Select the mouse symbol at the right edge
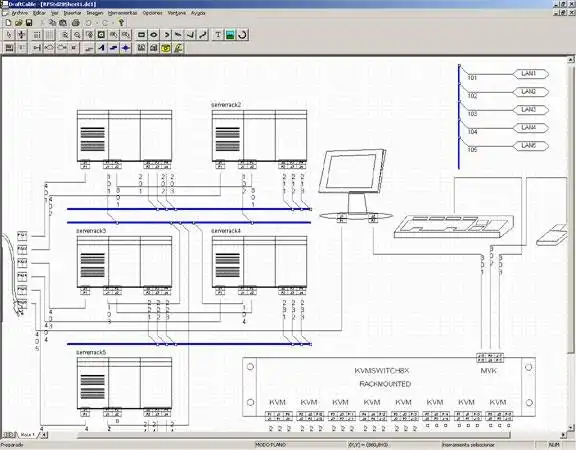Image resolution: width=576 pixels, height=450 pixels. point(552,235)
